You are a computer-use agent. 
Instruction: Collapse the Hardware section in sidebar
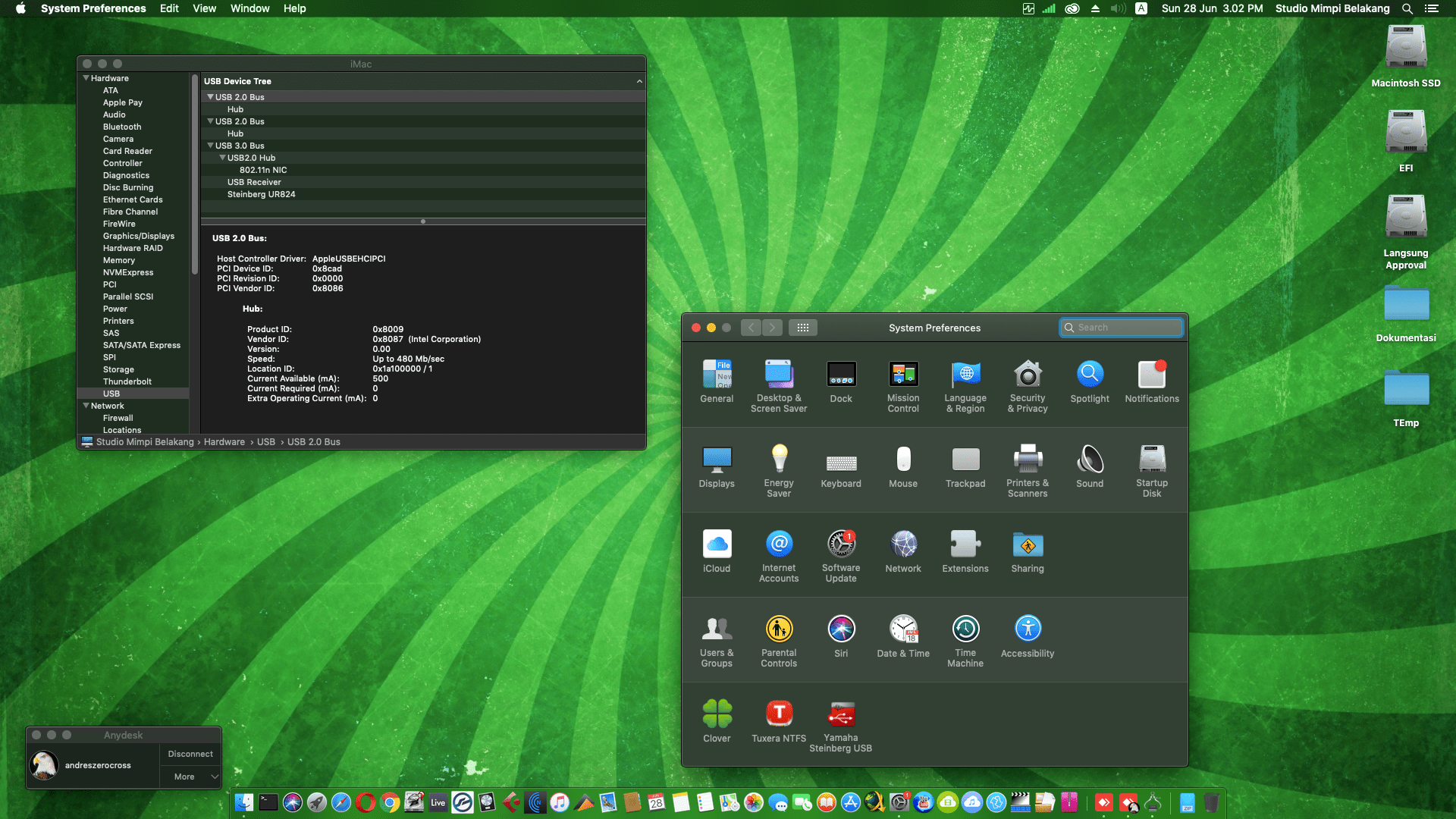point(86,78)
